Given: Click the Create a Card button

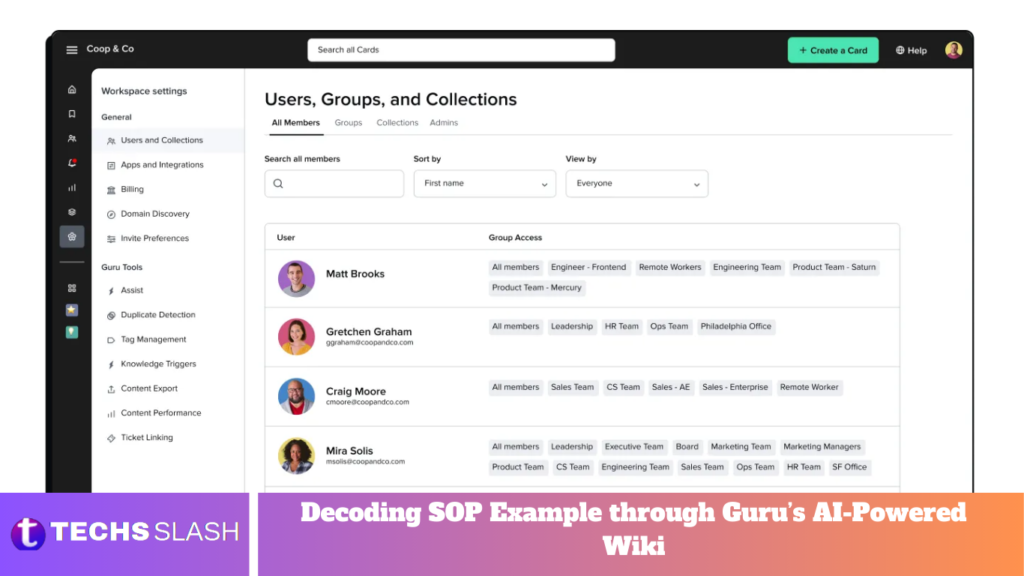Looking at the screenshot, I should [x=833, y=49].
